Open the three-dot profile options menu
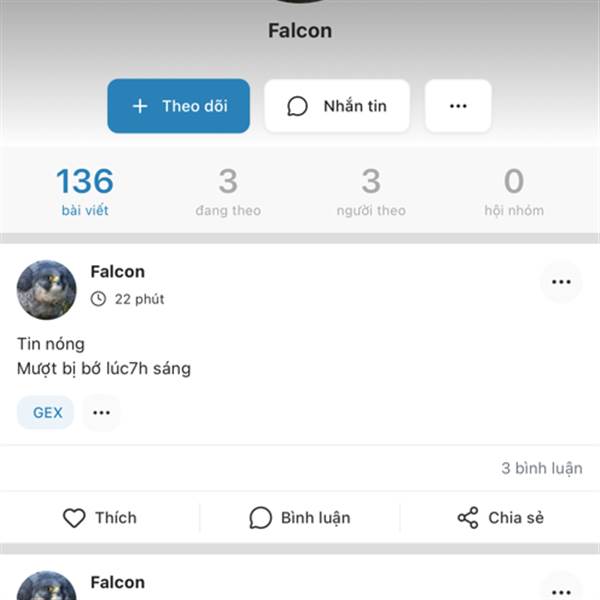 click(x=458, y=106)
